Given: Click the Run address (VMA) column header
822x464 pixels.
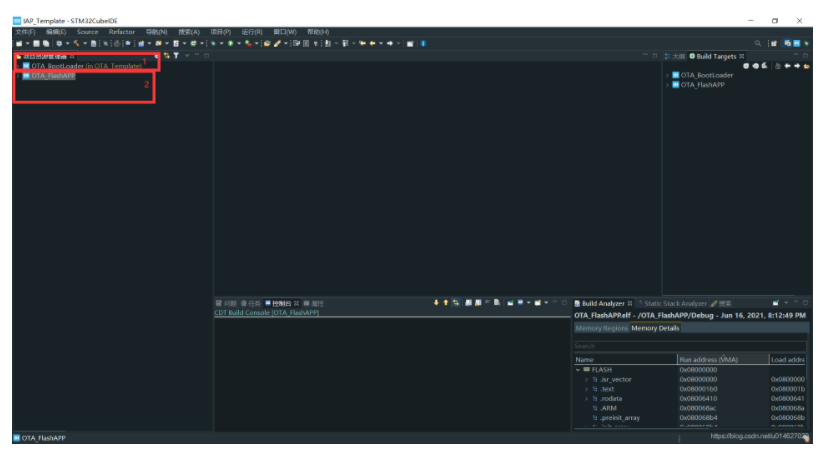Looking at the screenshot, I should click(708, 359).
